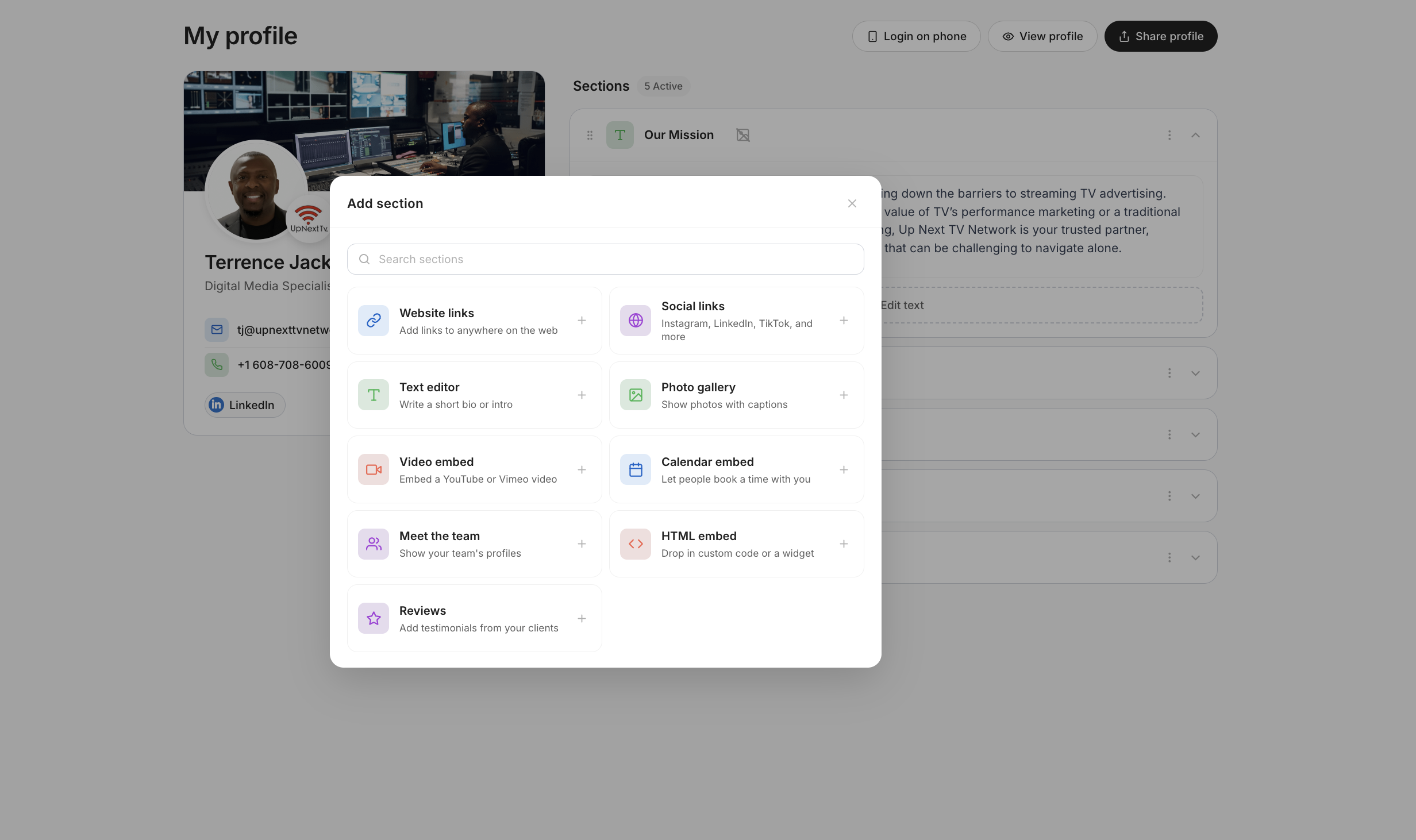Add the Social links section with plus
1416x840 pixels.
coord(844,321)
